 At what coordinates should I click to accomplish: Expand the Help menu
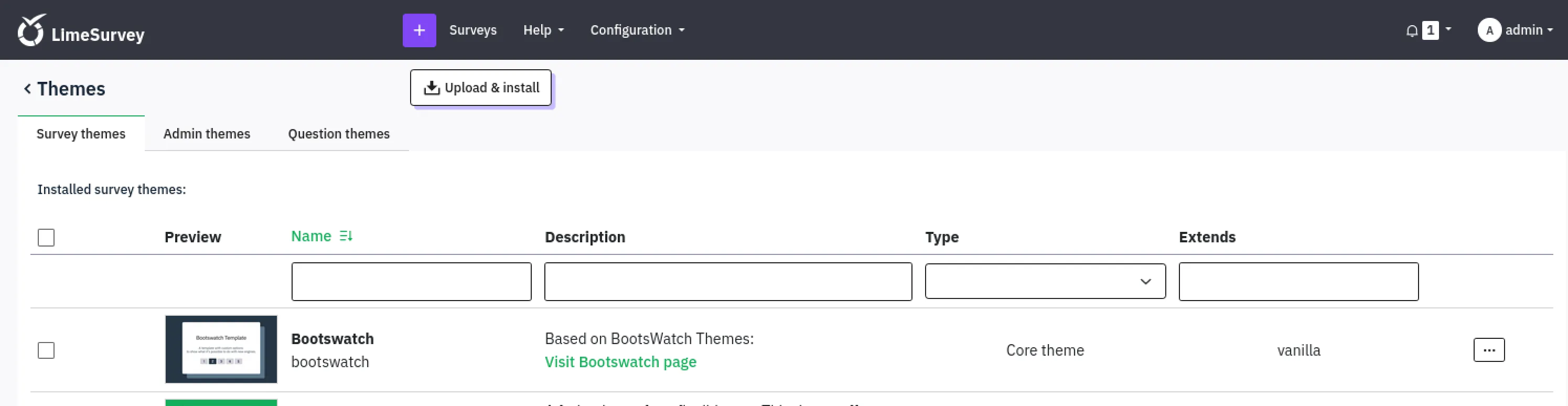[544, 30]
